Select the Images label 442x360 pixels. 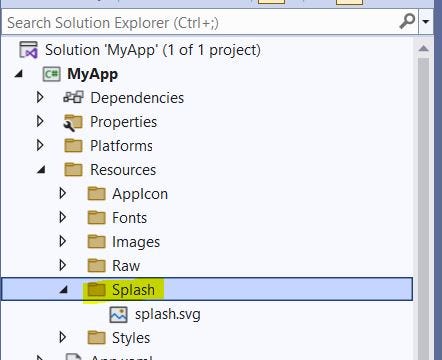click(x=136, y=242)
